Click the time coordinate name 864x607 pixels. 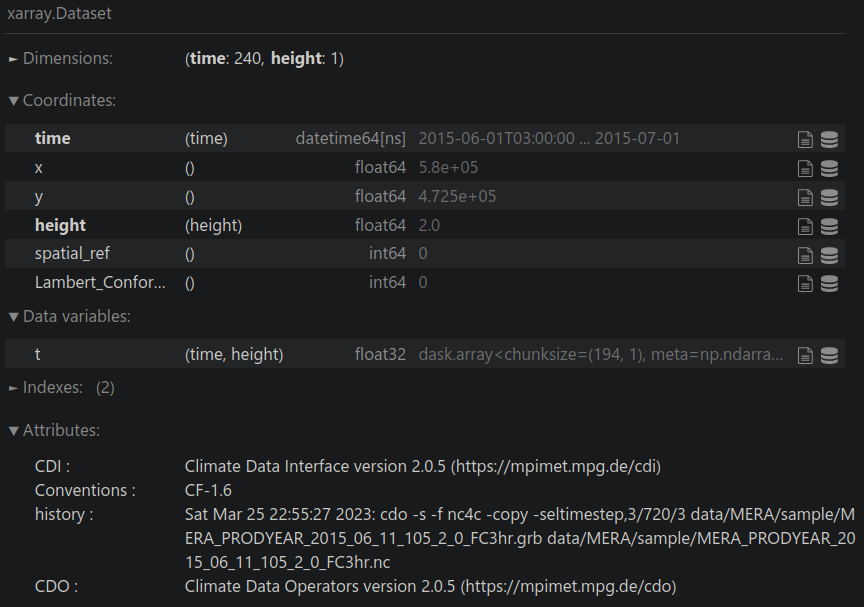[53, 139]
